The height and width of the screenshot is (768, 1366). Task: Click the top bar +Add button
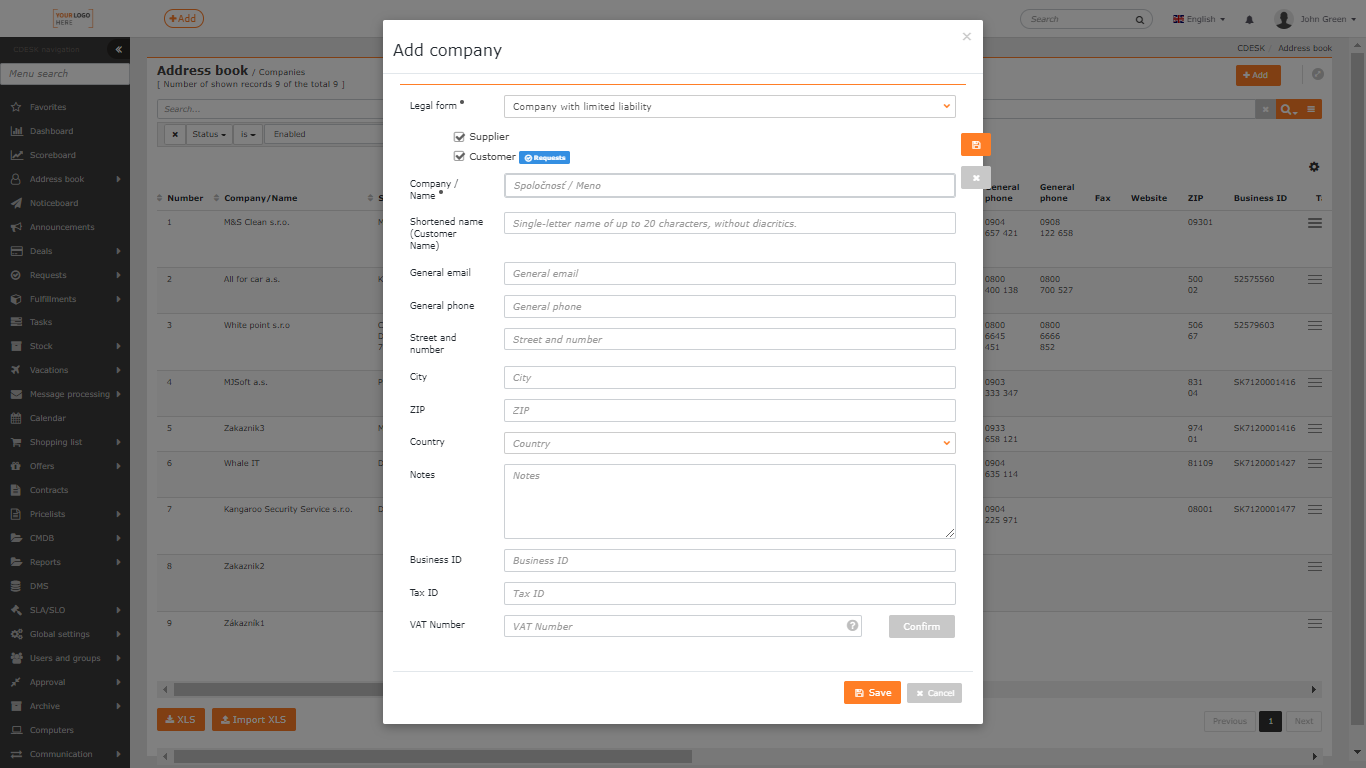[x=184, y=18]
